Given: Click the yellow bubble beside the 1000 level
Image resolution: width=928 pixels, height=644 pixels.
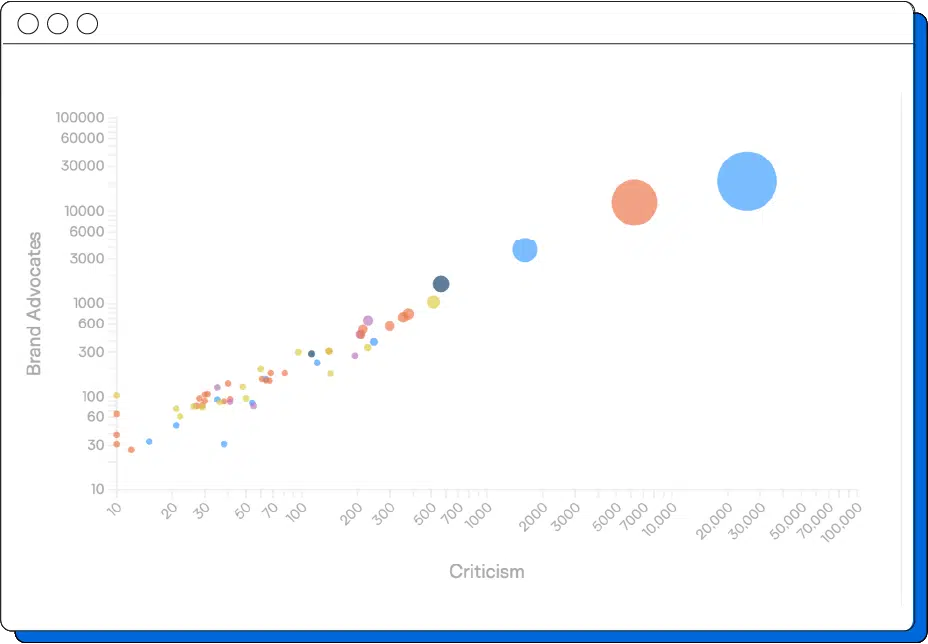Looking at the screenshot, I should coord(433,302).
